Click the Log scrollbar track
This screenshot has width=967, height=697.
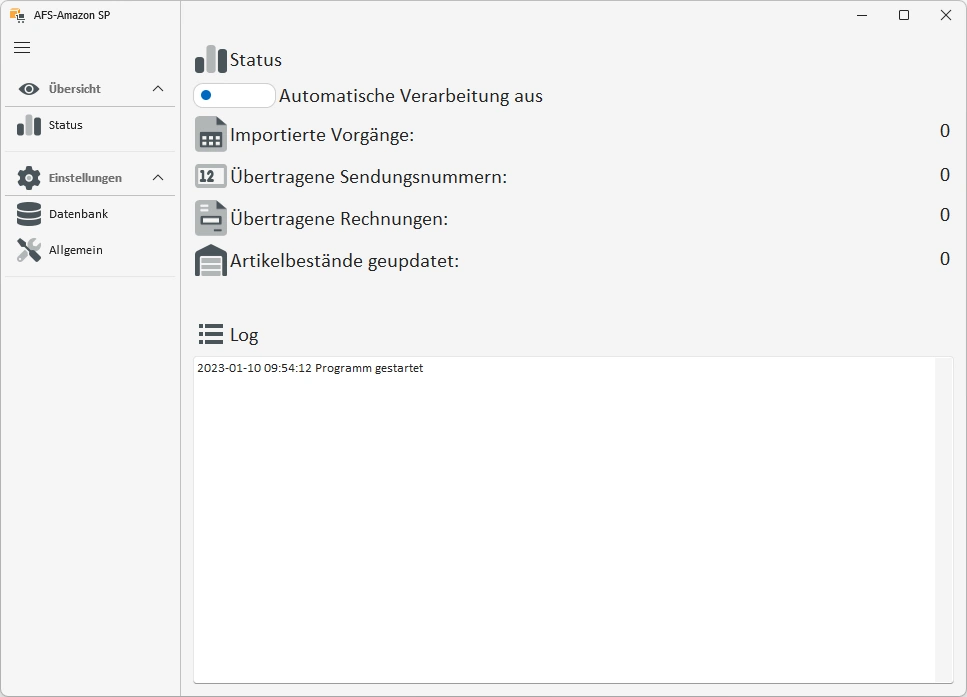pos(944,519)
